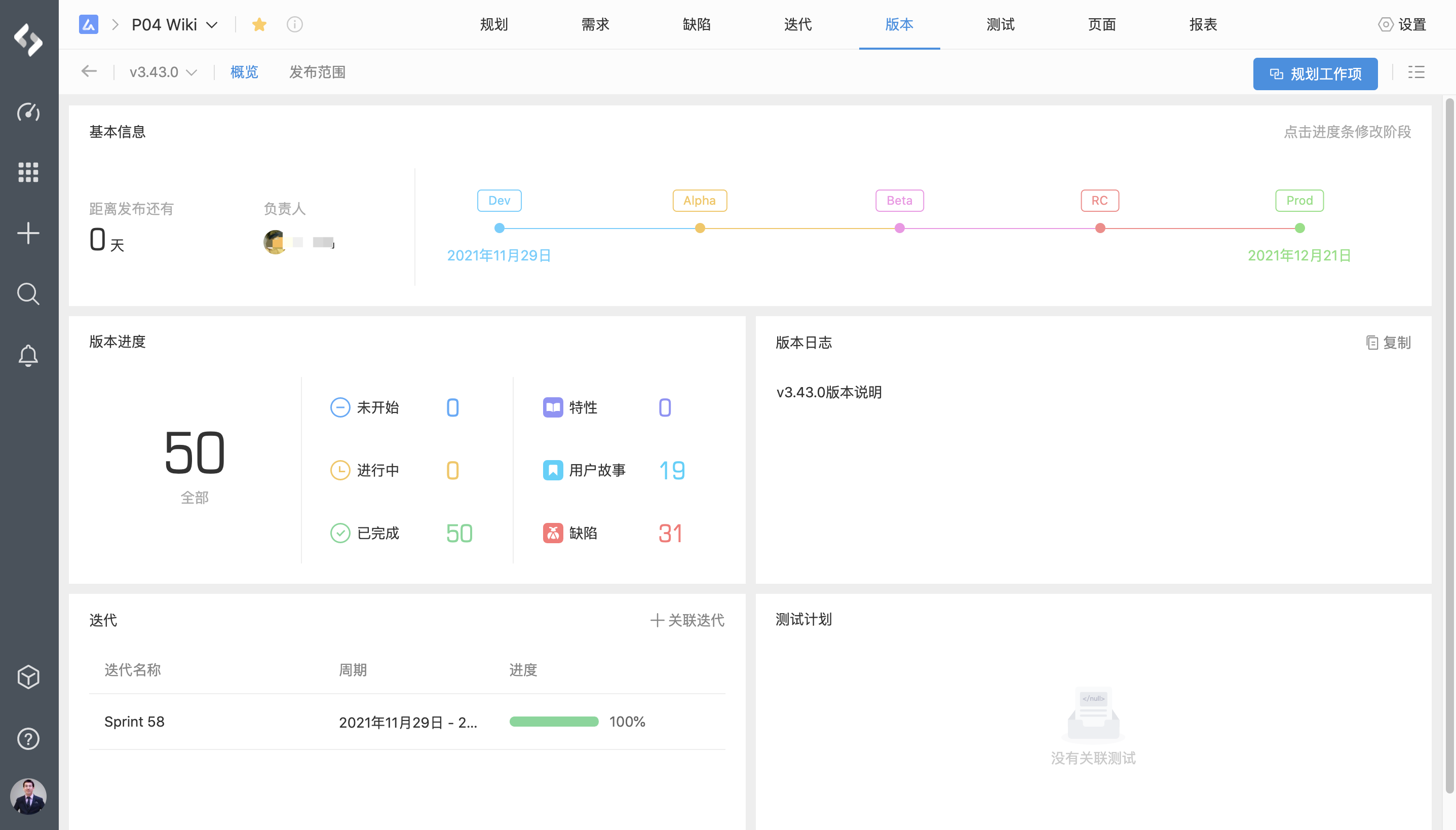Toggle the favorite star for P04 Wiki
Viewport: 1456px width, 830px height.
[259, 24]
